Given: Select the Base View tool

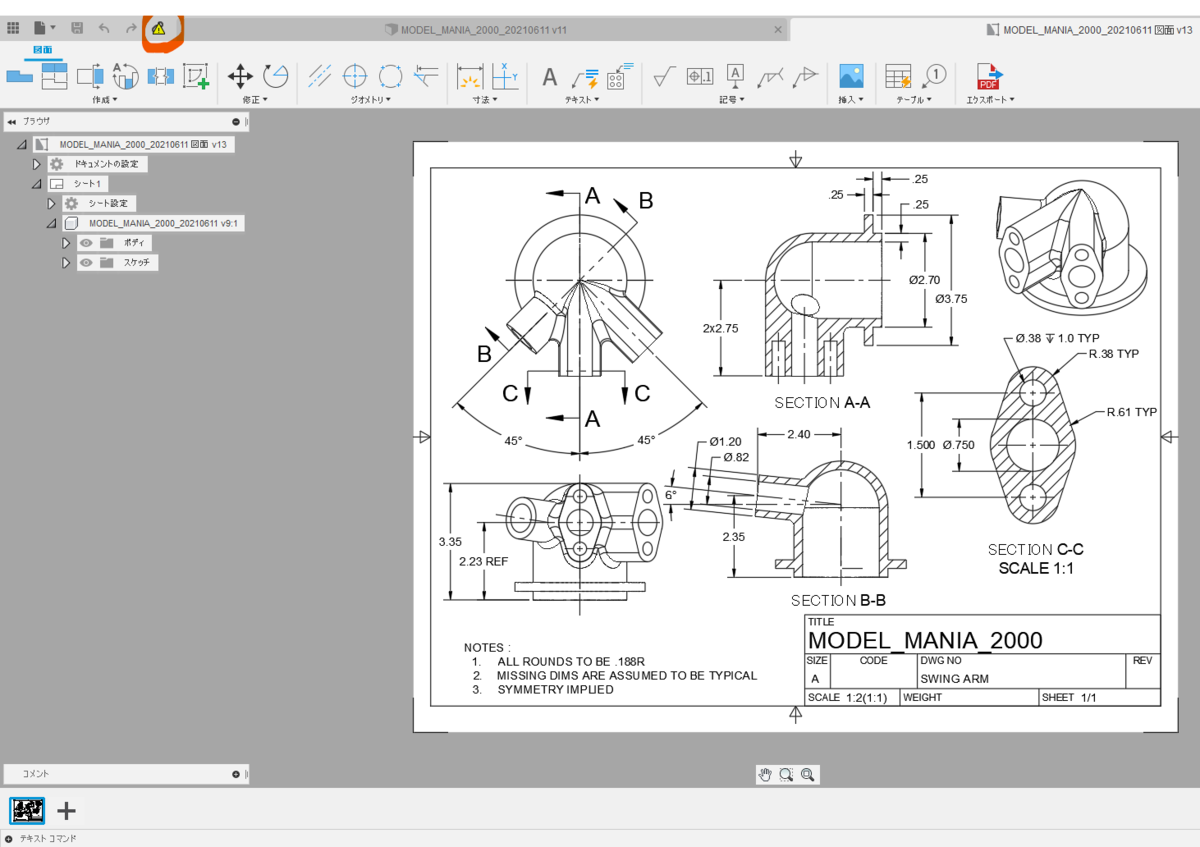Looking at the screenshot, I should point(19,75).
